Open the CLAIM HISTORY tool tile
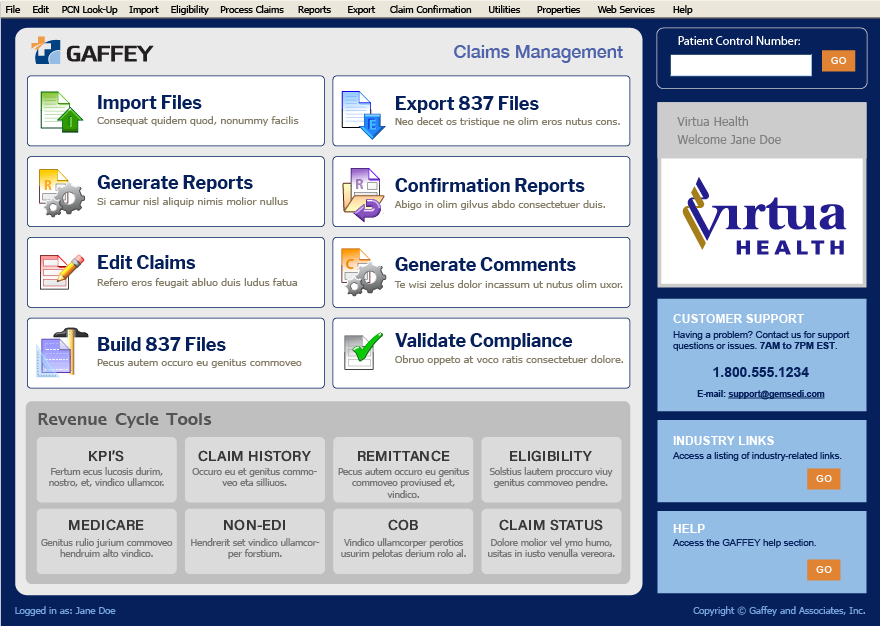This screenshot has height=626, width=880. [x=255, y=469]
